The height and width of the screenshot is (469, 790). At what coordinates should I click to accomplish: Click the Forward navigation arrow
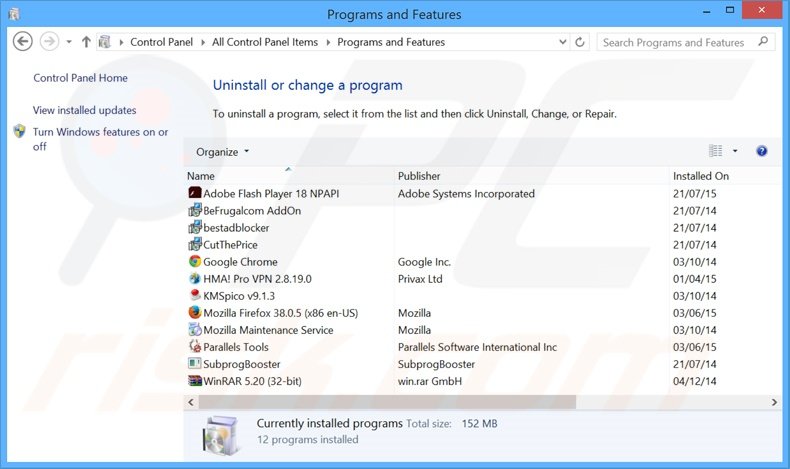click(x=49, y=42)
